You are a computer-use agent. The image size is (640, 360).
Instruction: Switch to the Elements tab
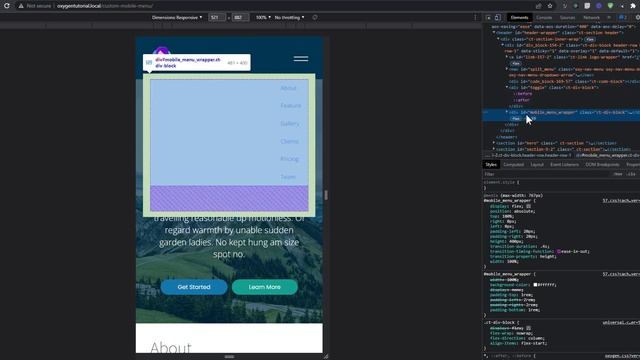coord(519,18)
